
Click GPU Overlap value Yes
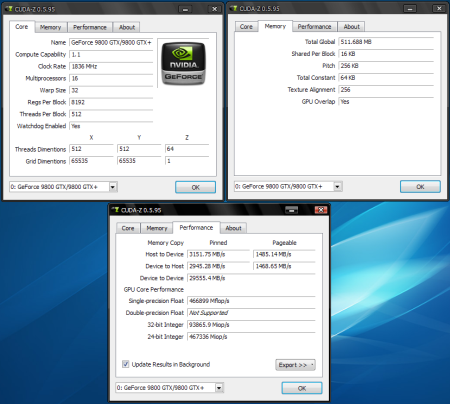click(x=386, y=102)
